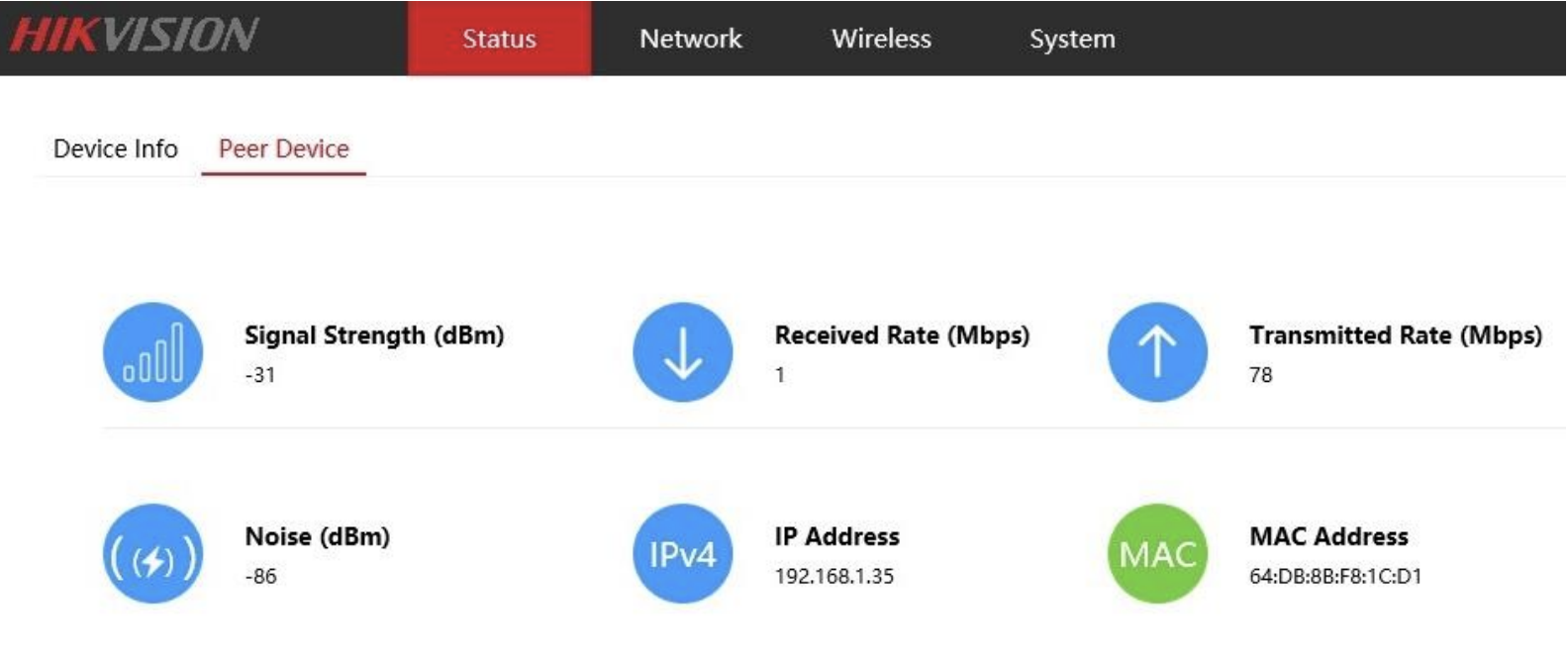Click the Transmitted Rate value 78
The image size is (1568, 659).
point(1260,375)
